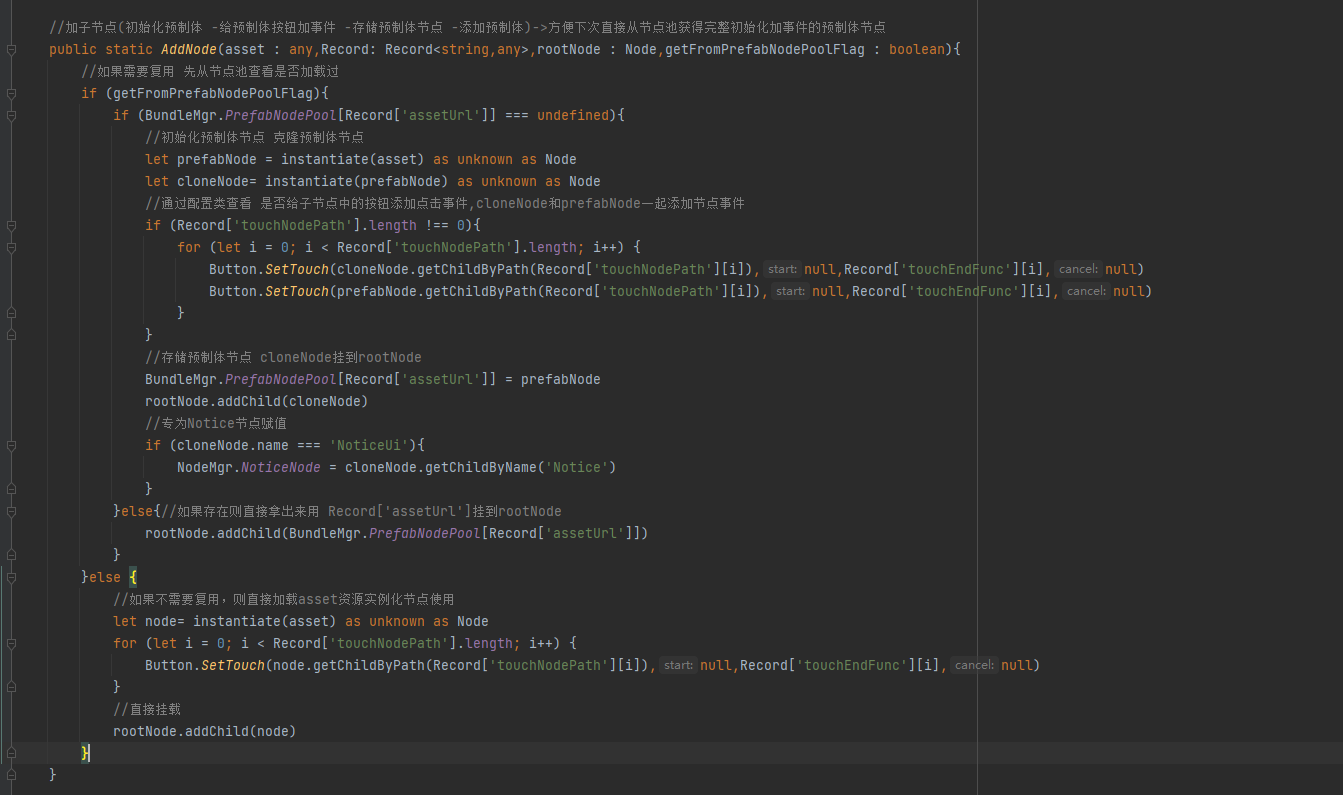Click the fold end marker on the caret line
This screenshot has height=795, width=1343.
coord(11,753)
